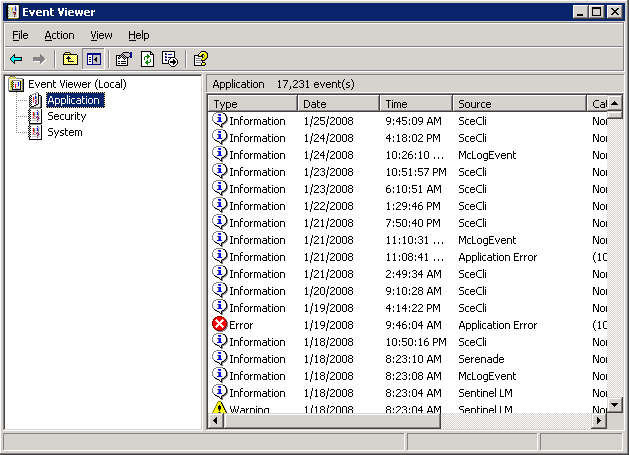Click the horizontal scrollbar thumb
Screen dimensions: 629x455
click(332, 420)
